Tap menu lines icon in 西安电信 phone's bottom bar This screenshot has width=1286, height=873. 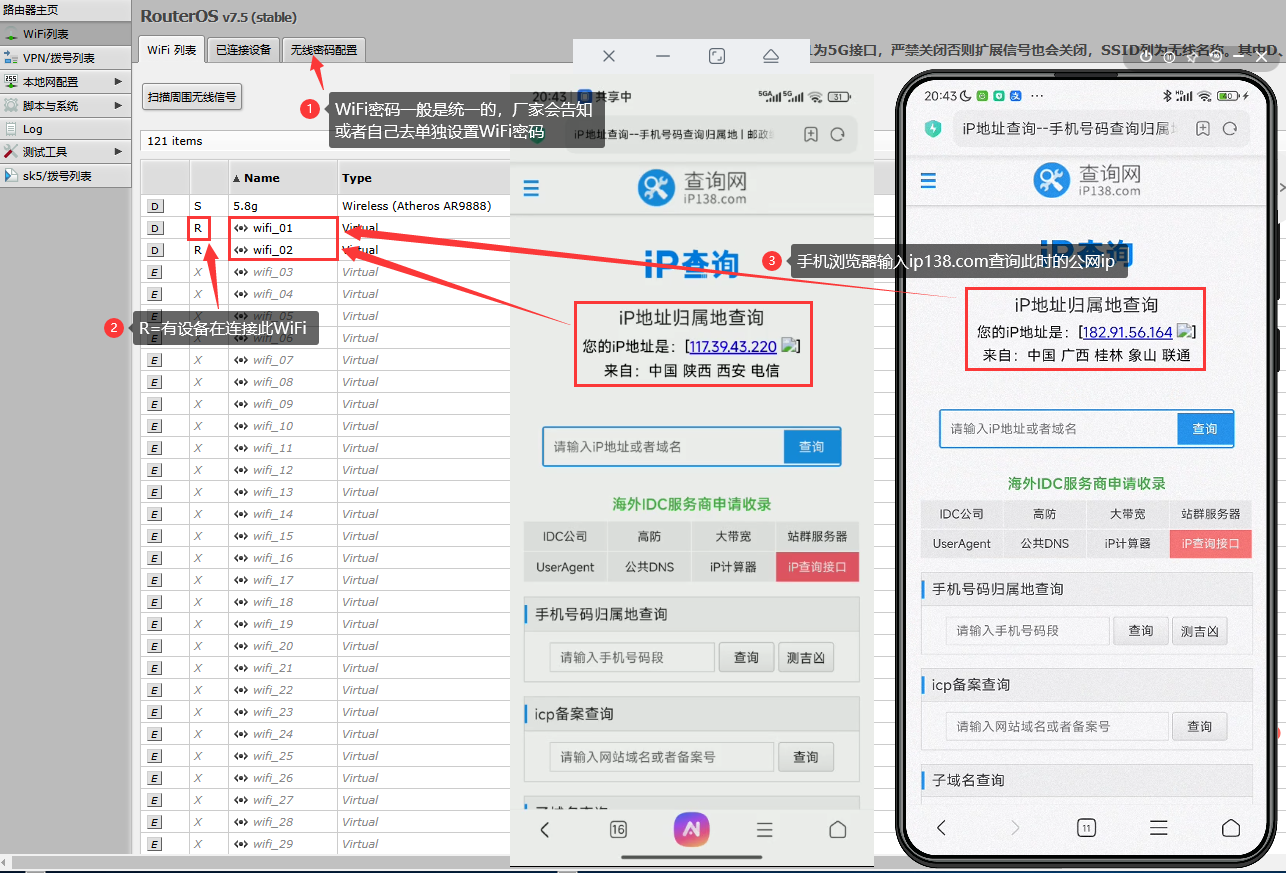(765, 829)
